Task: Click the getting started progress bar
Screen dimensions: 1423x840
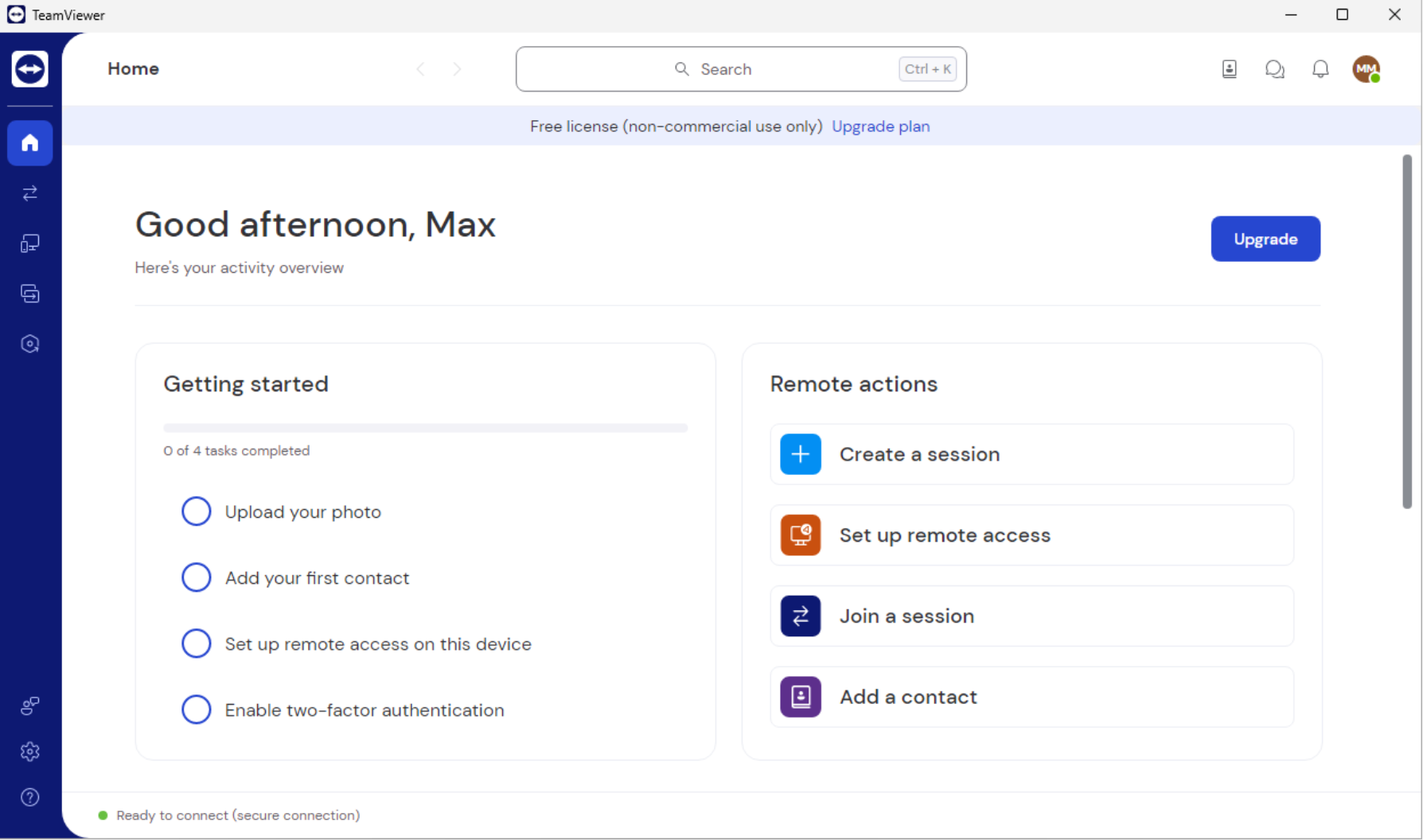Action: (425, 427)
